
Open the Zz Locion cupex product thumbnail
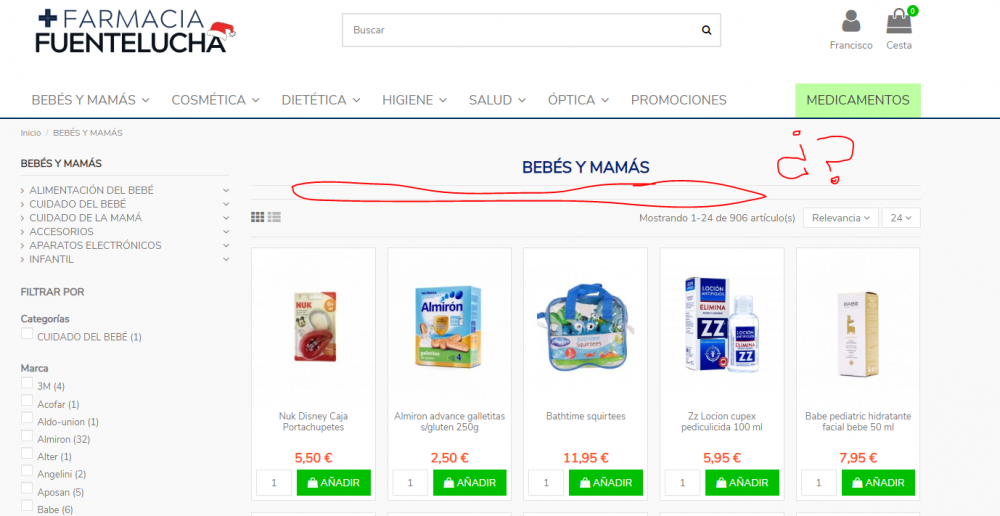[721, 324]
